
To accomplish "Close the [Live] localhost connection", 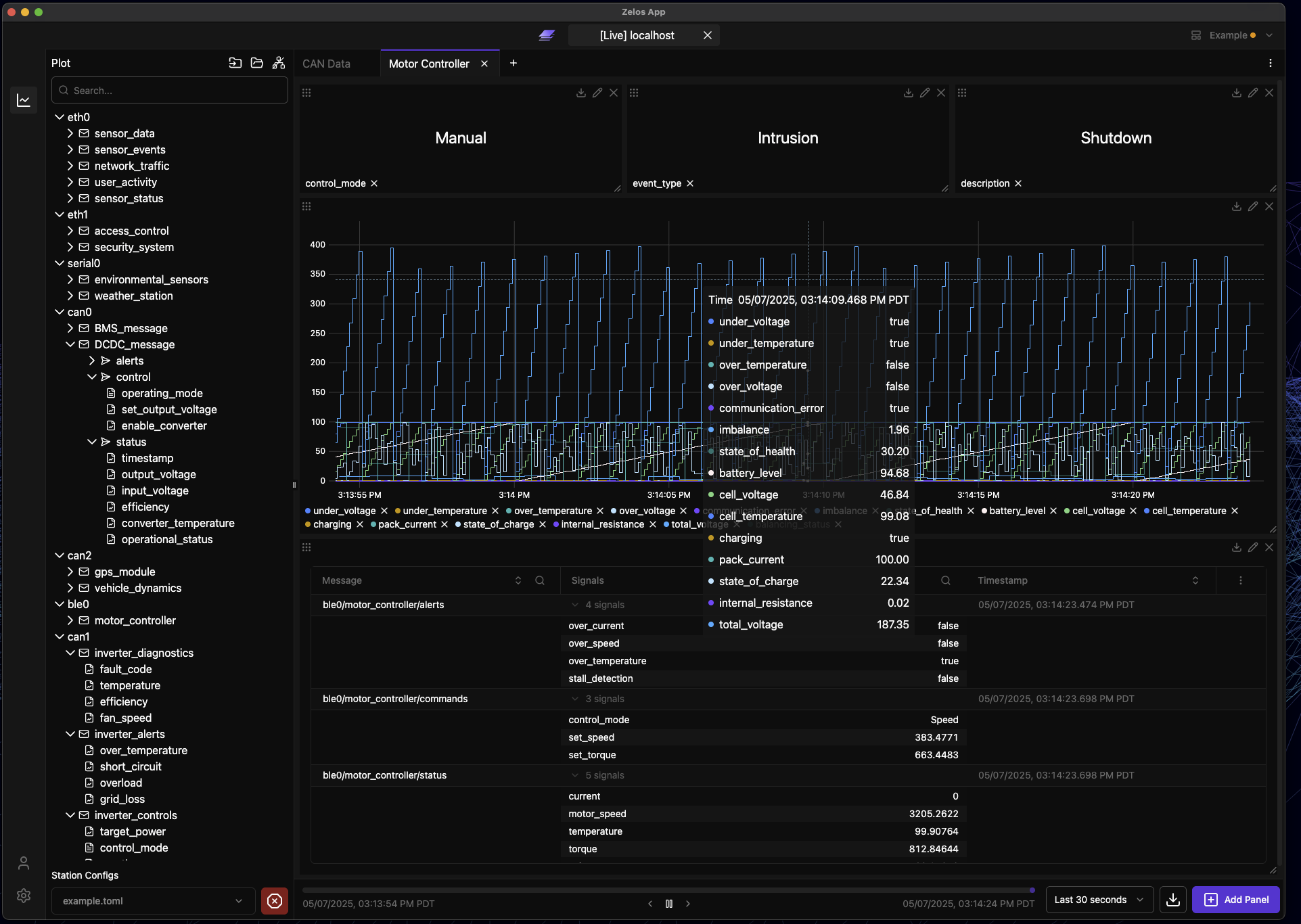I will click(x=708, y=35).
